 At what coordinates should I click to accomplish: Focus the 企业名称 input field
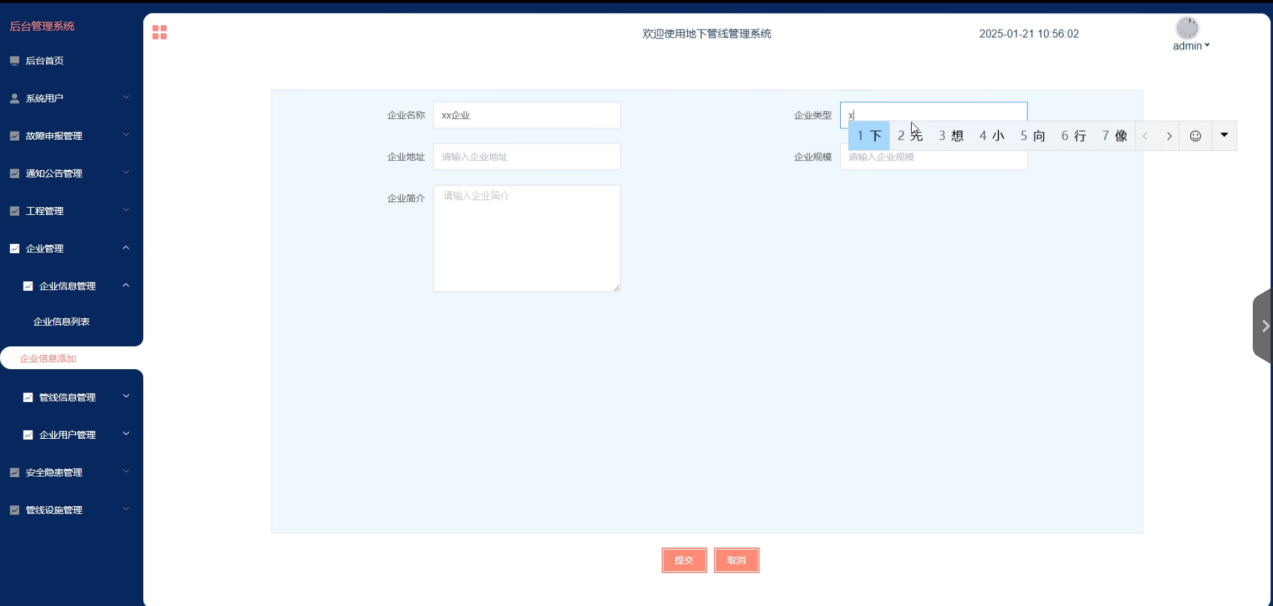[x=527, y=115]
